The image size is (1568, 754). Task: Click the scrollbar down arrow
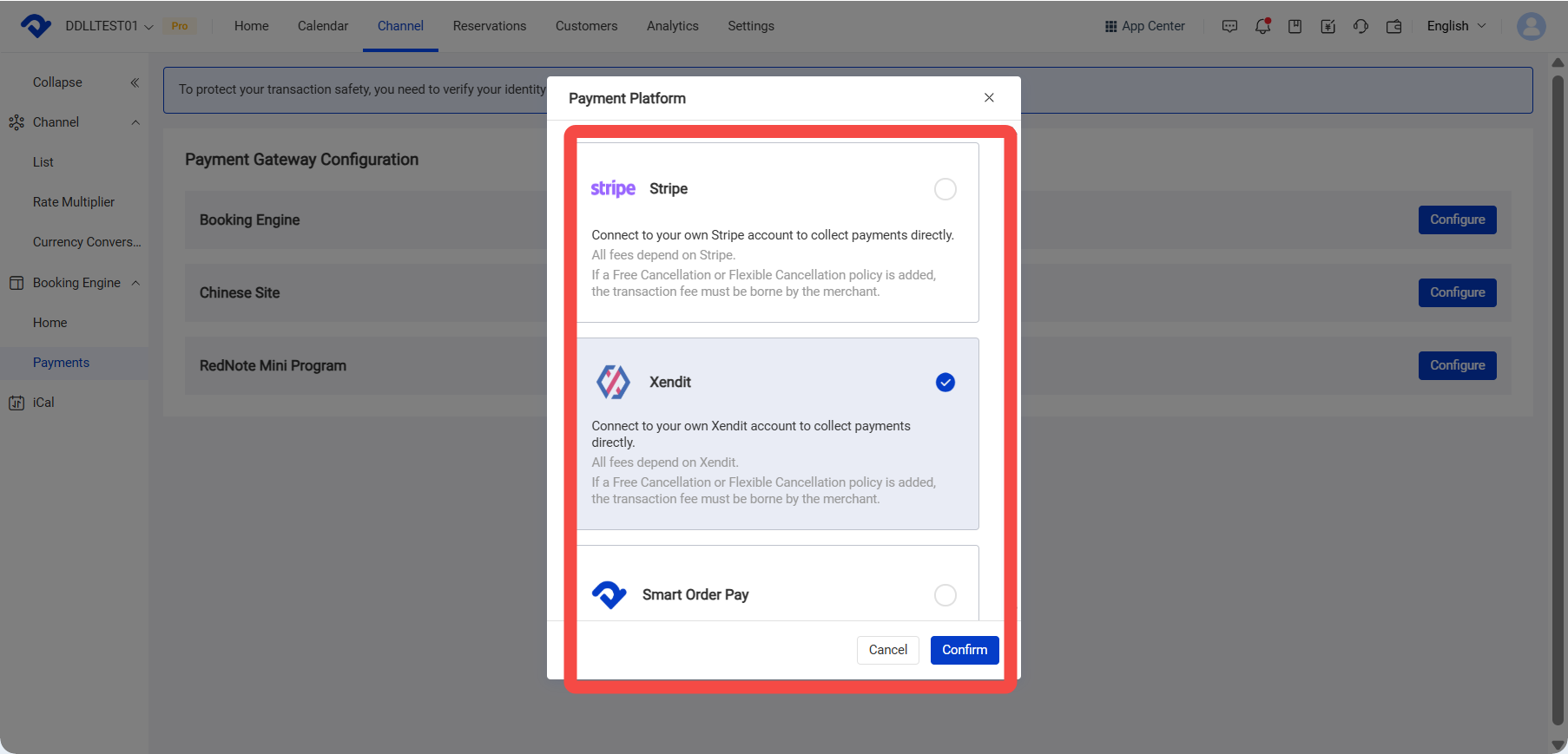(1558, 745)
